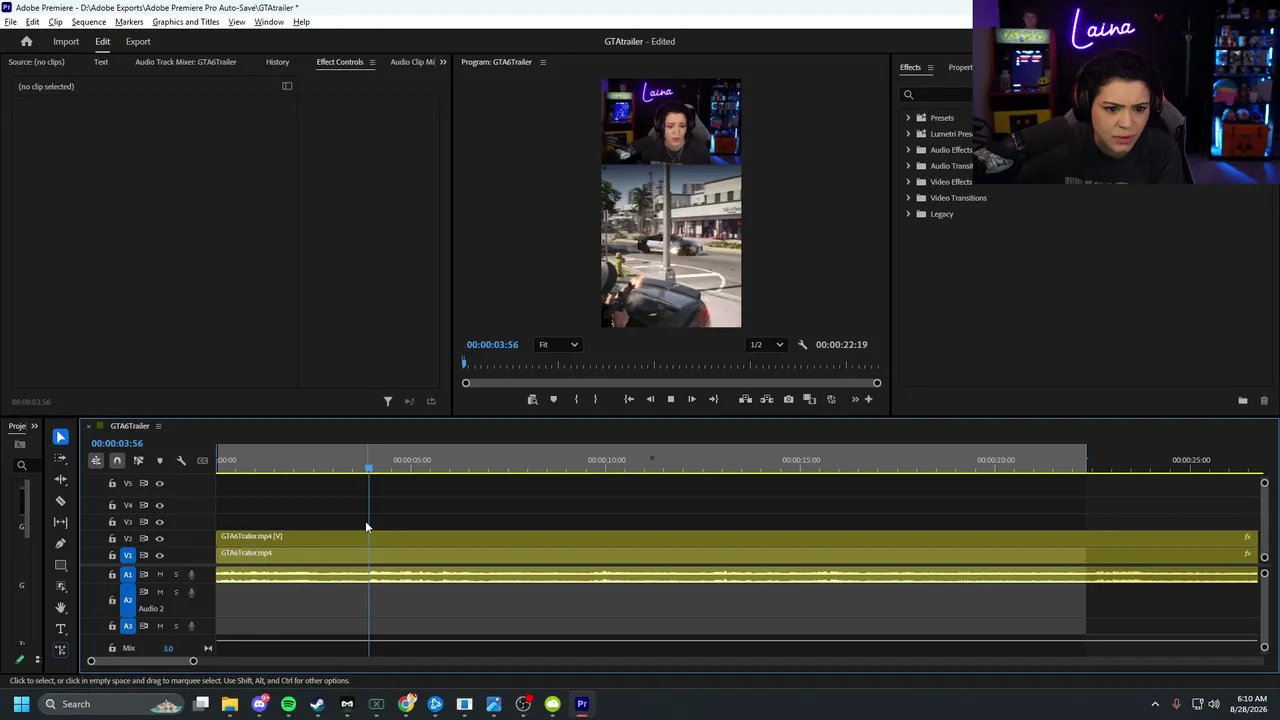Hide video track V2
1280x720 pixels.
(159, 539)
